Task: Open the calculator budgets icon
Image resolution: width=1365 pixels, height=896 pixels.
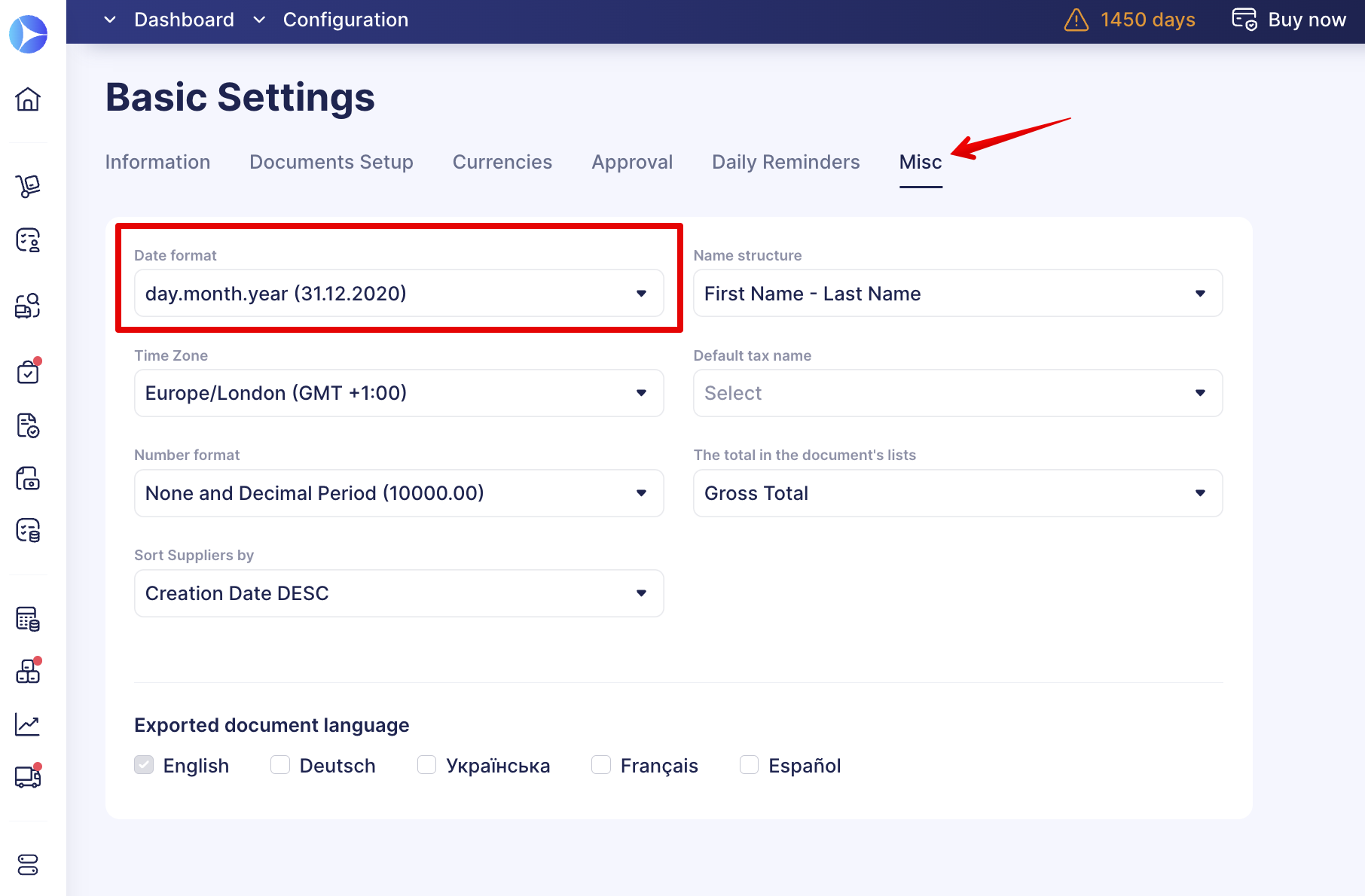Action: tap(28, 618)
